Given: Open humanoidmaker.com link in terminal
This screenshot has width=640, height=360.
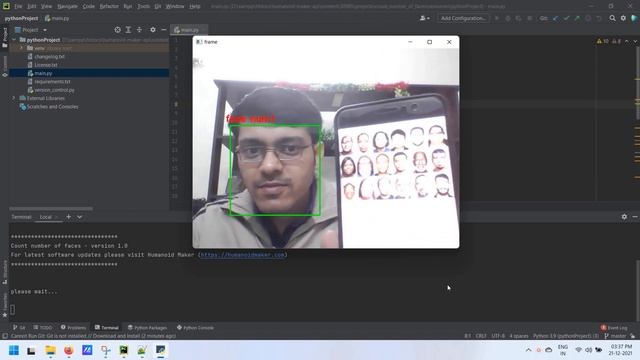Looking at the screenshot, I should pos(242,255).
